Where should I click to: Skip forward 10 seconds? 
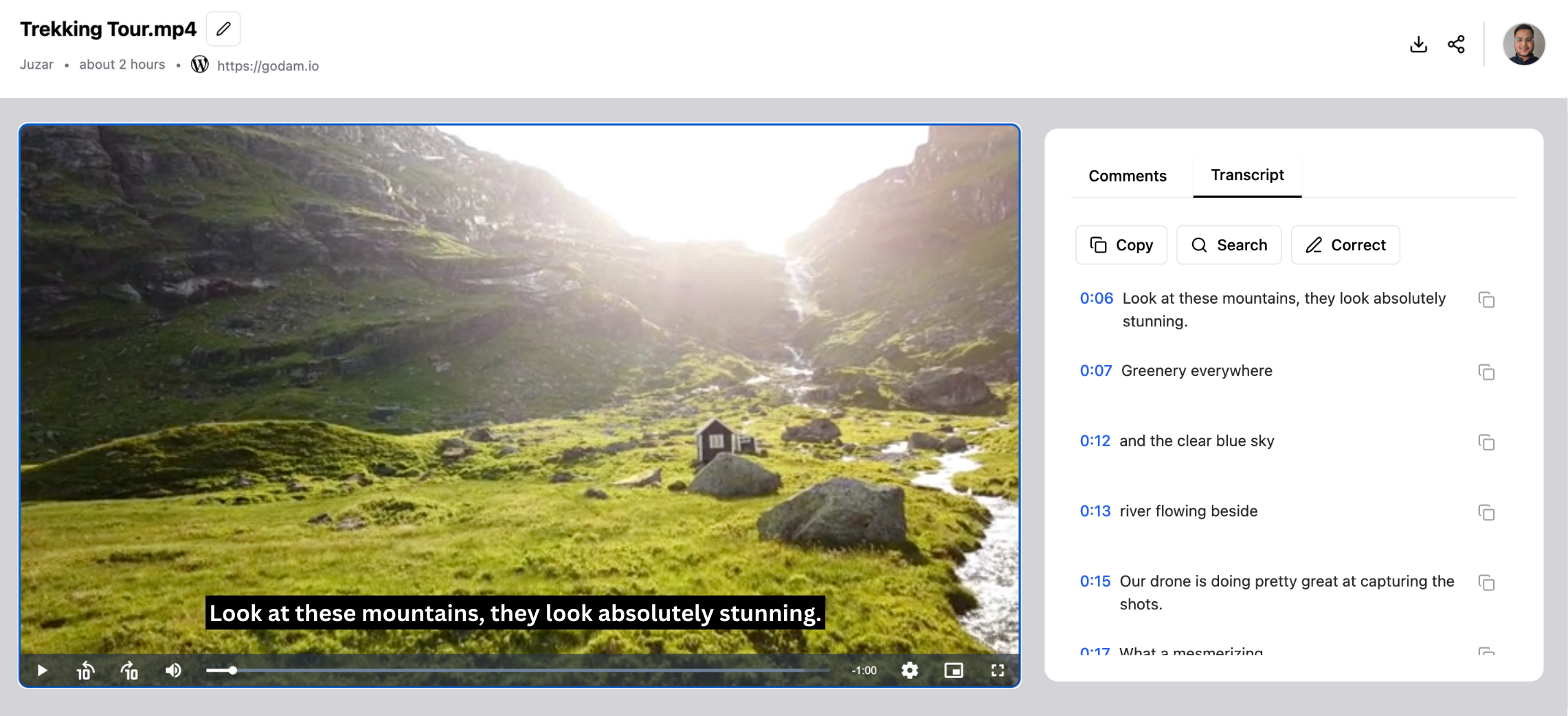129,670
